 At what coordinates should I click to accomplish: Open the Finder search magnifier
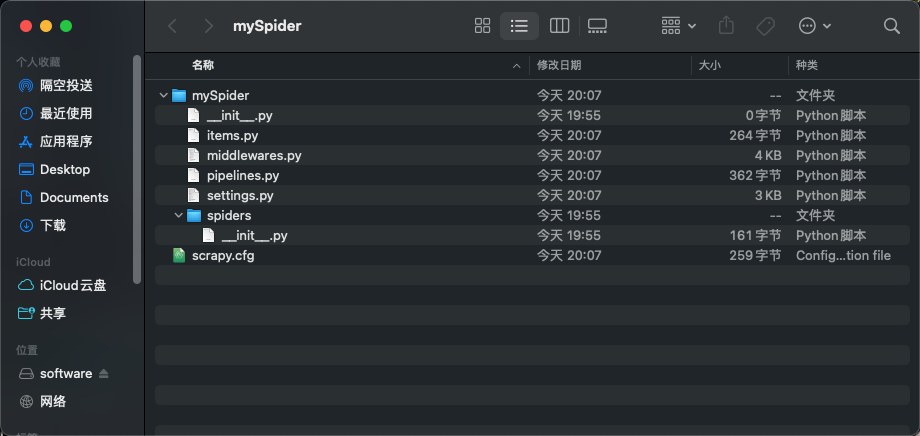click(x=891, y=26)
